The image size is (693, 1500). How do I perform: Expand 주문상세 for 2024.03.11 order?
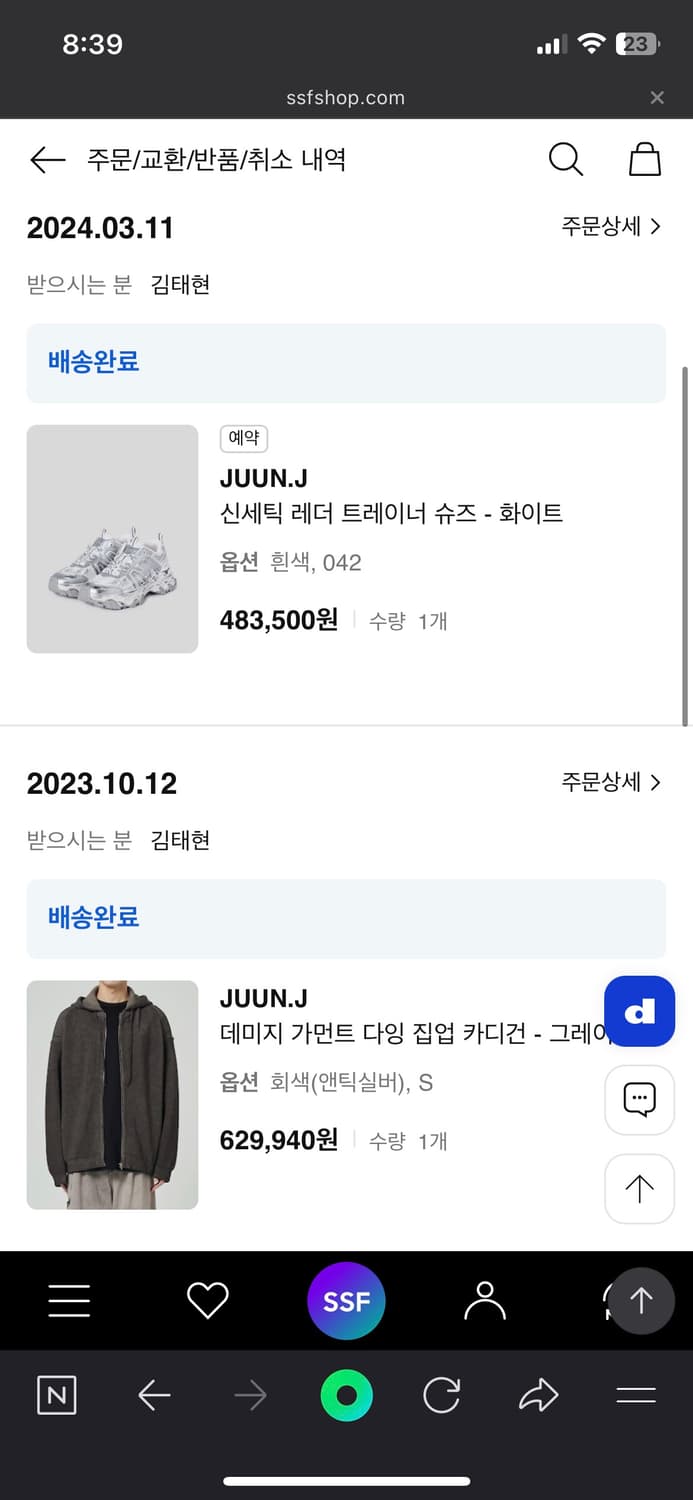611,227
